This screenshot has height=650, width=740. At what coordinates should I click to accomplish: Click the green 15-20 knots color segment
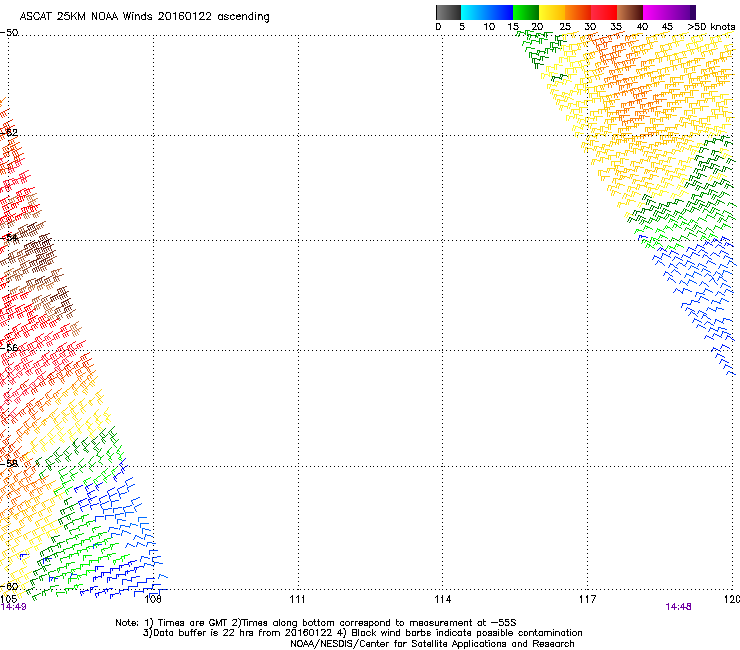[x=526, y=12]
